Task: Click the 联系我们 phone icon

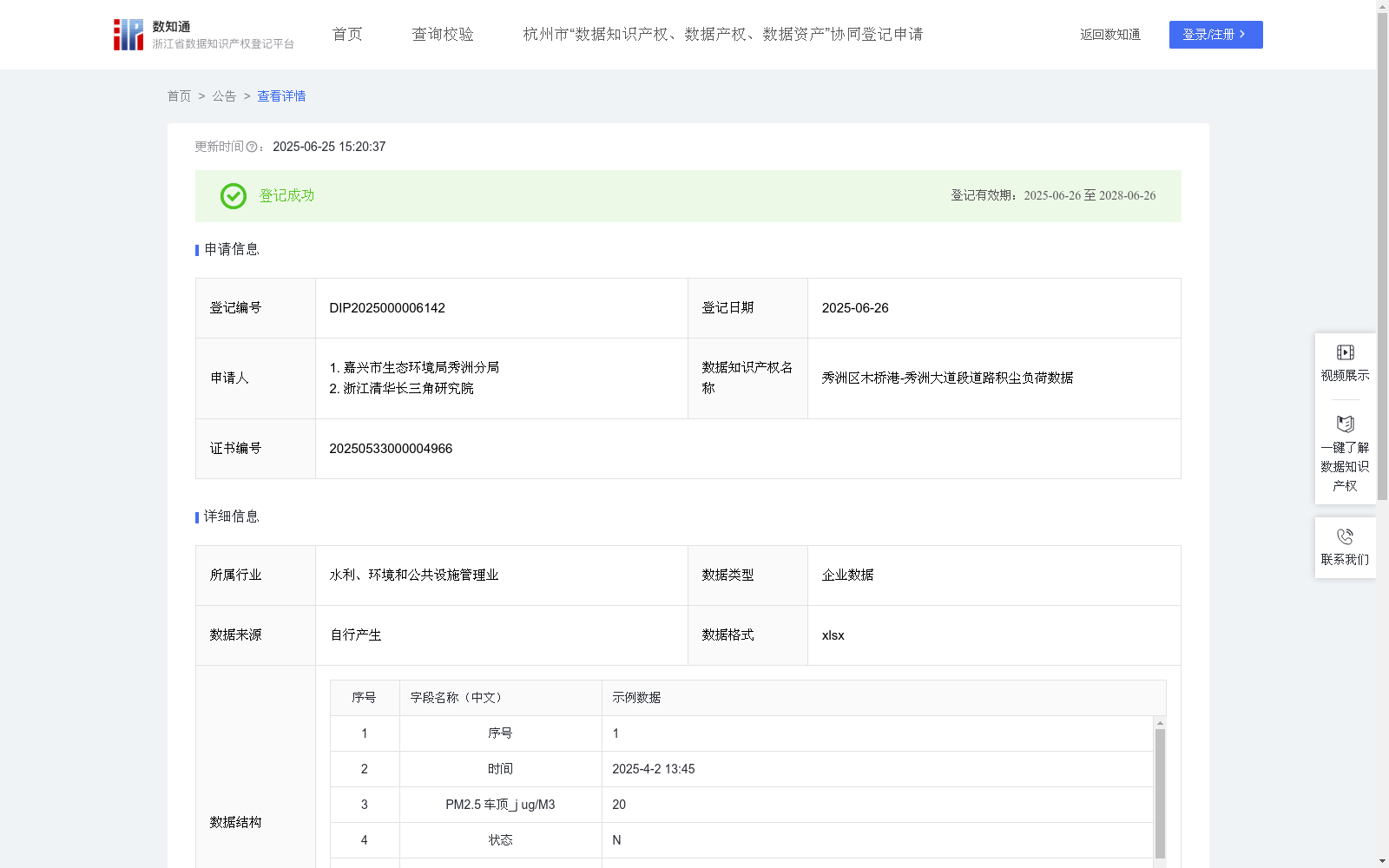Action: [x=1345, y=536]
